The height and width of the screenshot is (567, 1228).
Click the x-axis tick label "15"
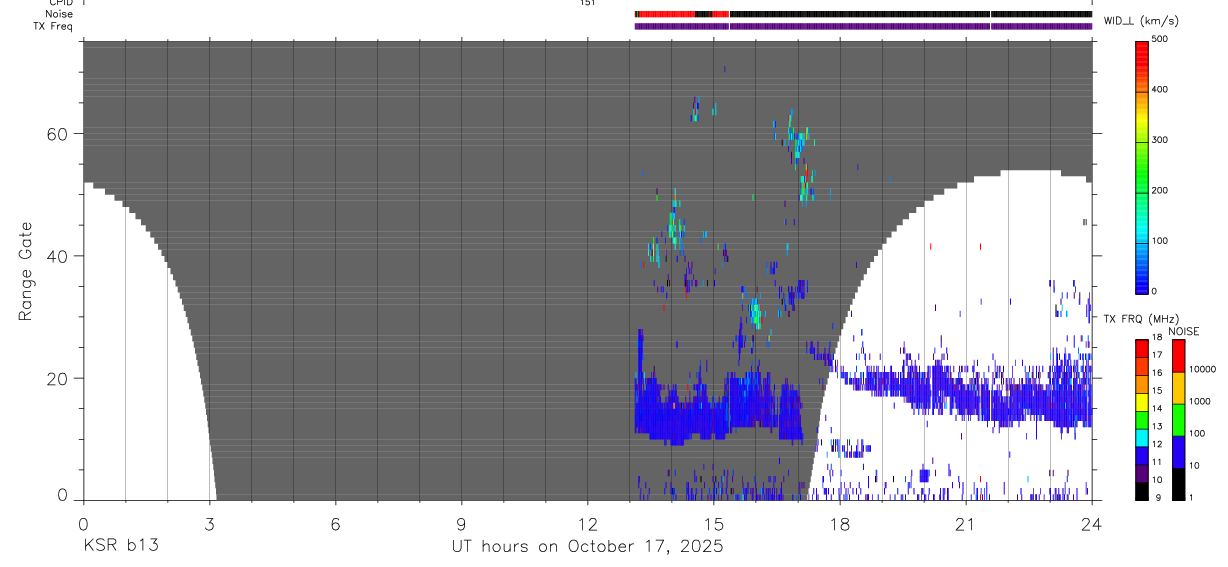(713, 524)
